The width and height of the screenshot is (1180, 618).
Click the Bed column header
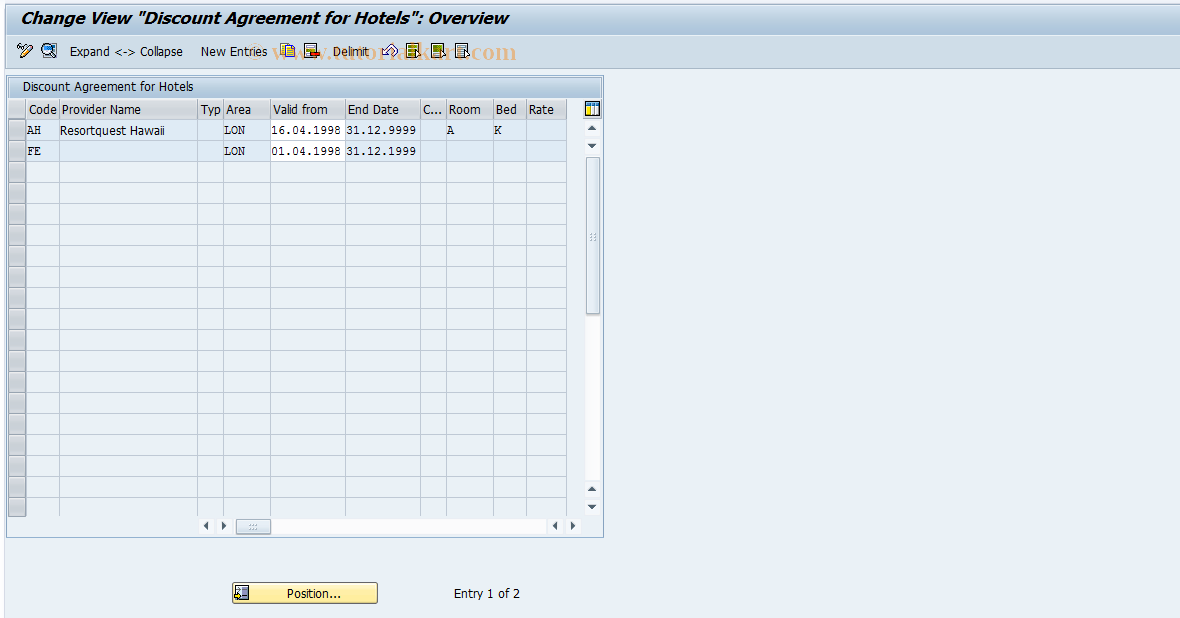(509, 109)
